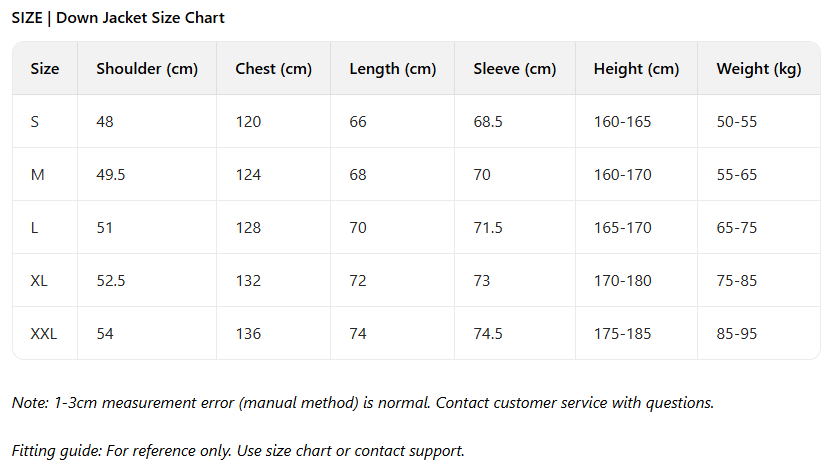Click the Down Jacket Size Chart title
Screen dimensions: 828x472
(118, 18)
